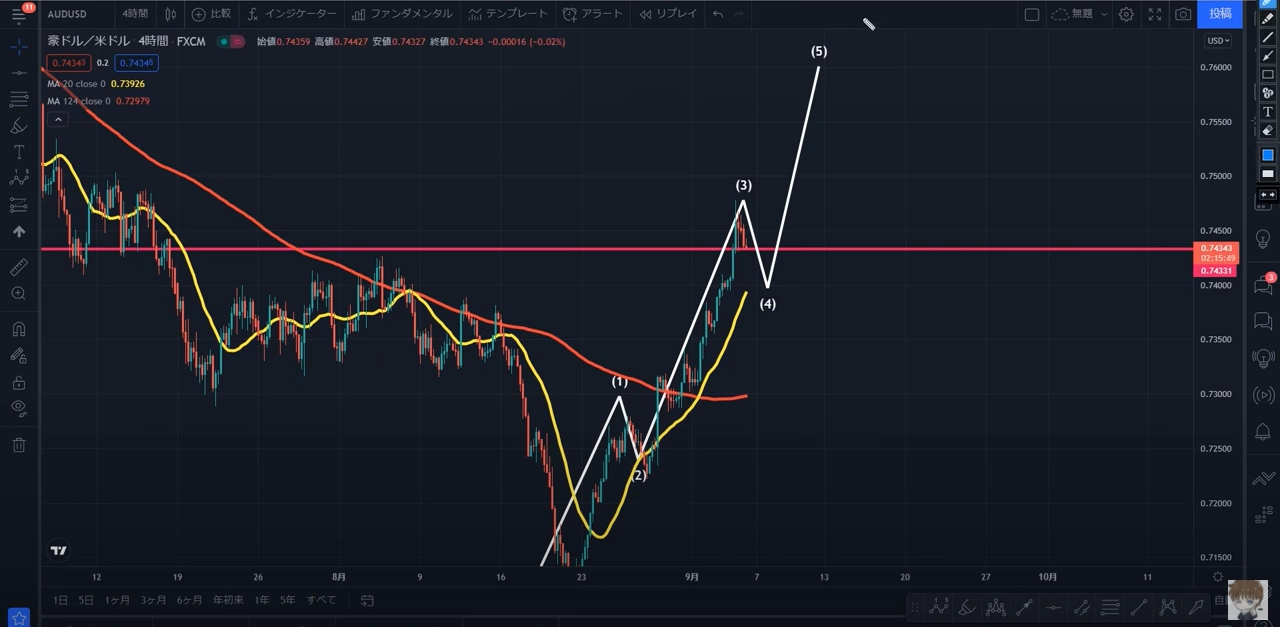The height and width of the screenshot is (627, 1280).
Task: Select the 1日 time range
Action: pos(60,600)
